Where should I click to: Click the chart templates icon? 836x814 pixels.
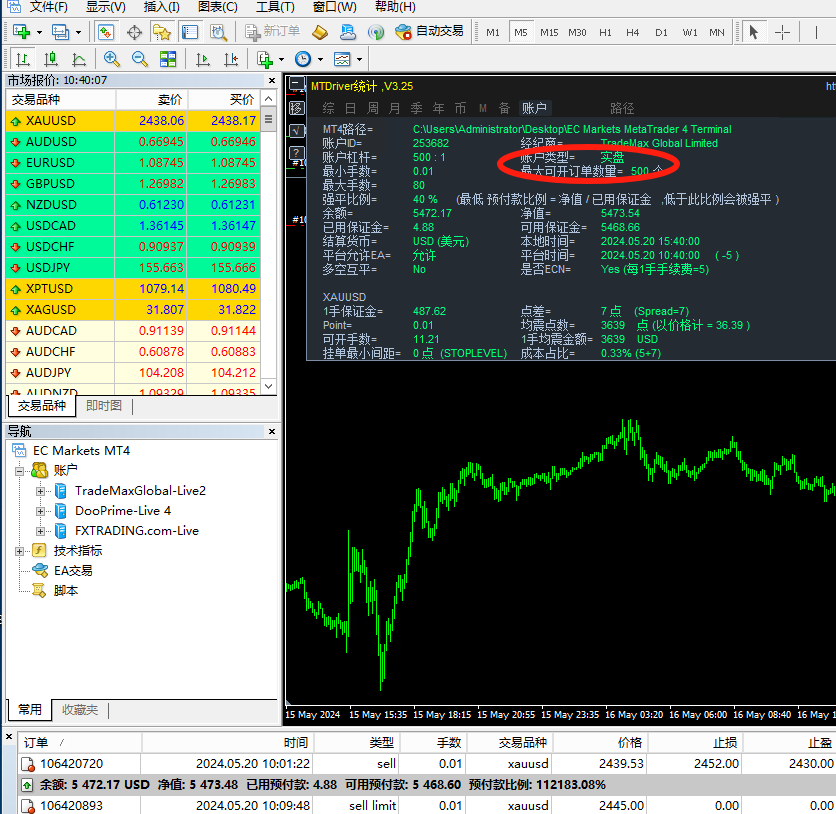click(x=342, y=59)
